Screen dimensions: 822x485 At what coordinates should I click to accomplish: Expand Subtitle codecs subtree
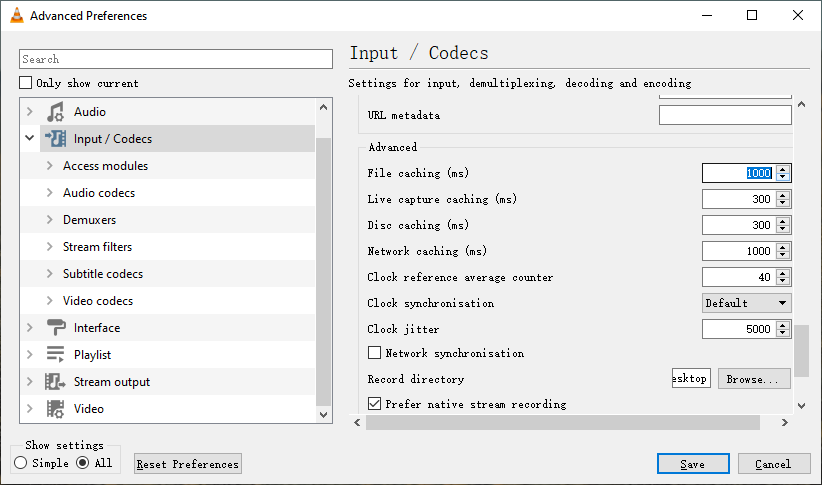50,274
